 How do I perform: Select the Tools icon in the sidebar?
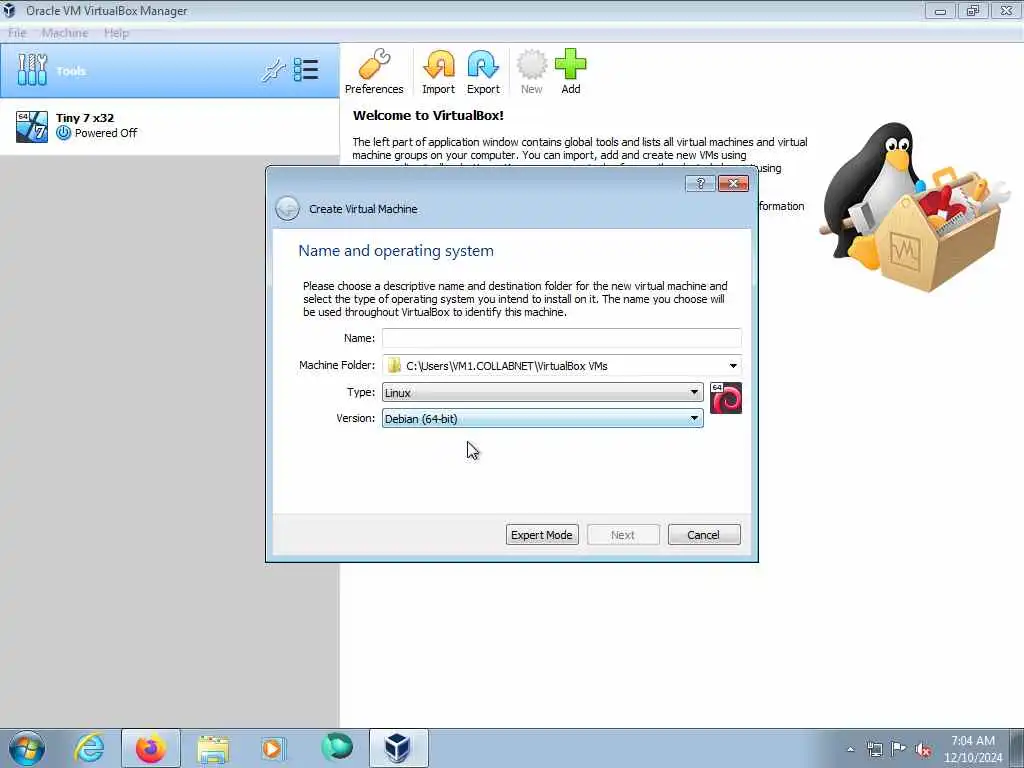point(32,70)
